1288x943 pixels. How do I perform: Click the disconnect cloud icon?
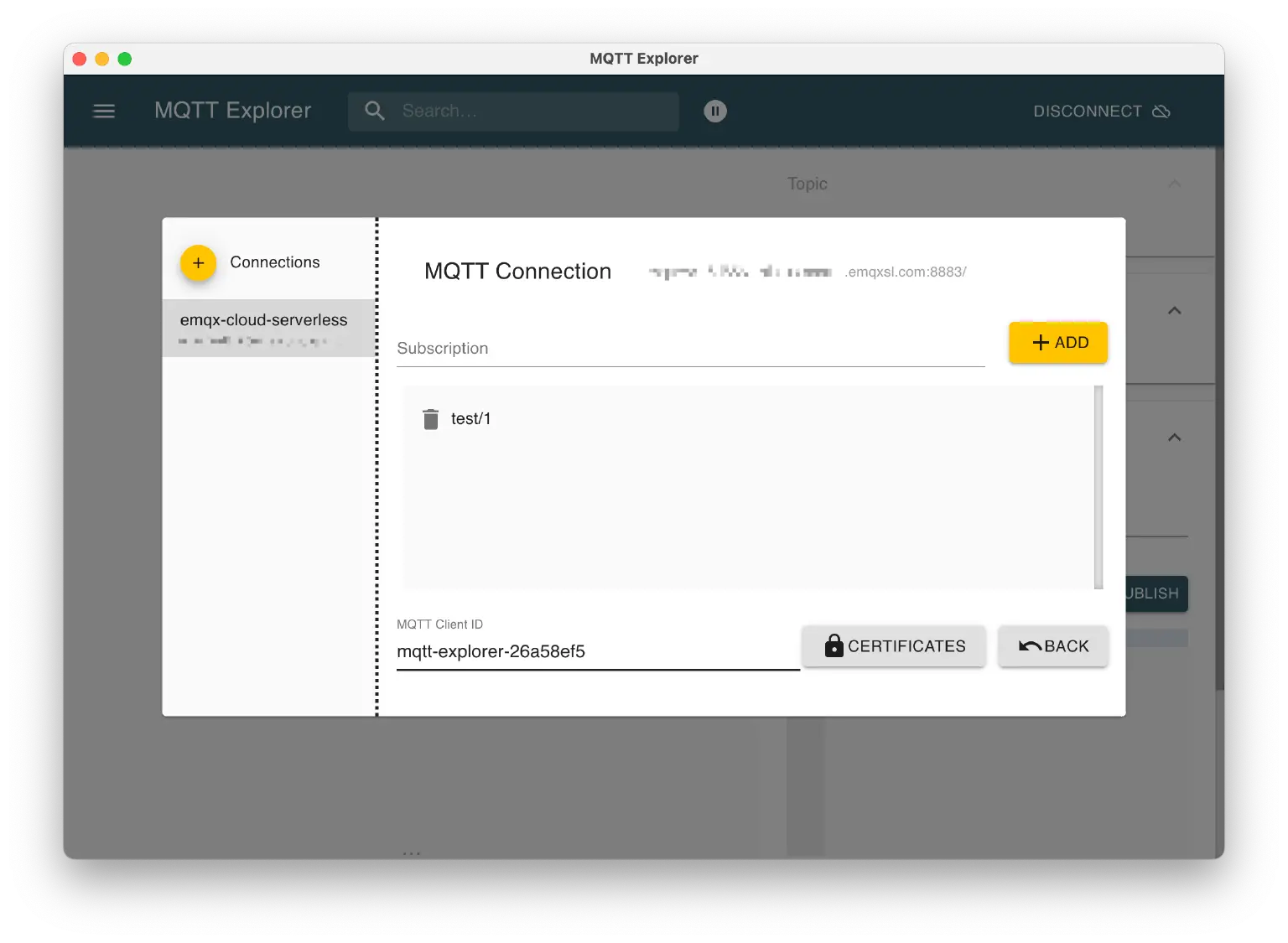click(x=1161, y=111)
